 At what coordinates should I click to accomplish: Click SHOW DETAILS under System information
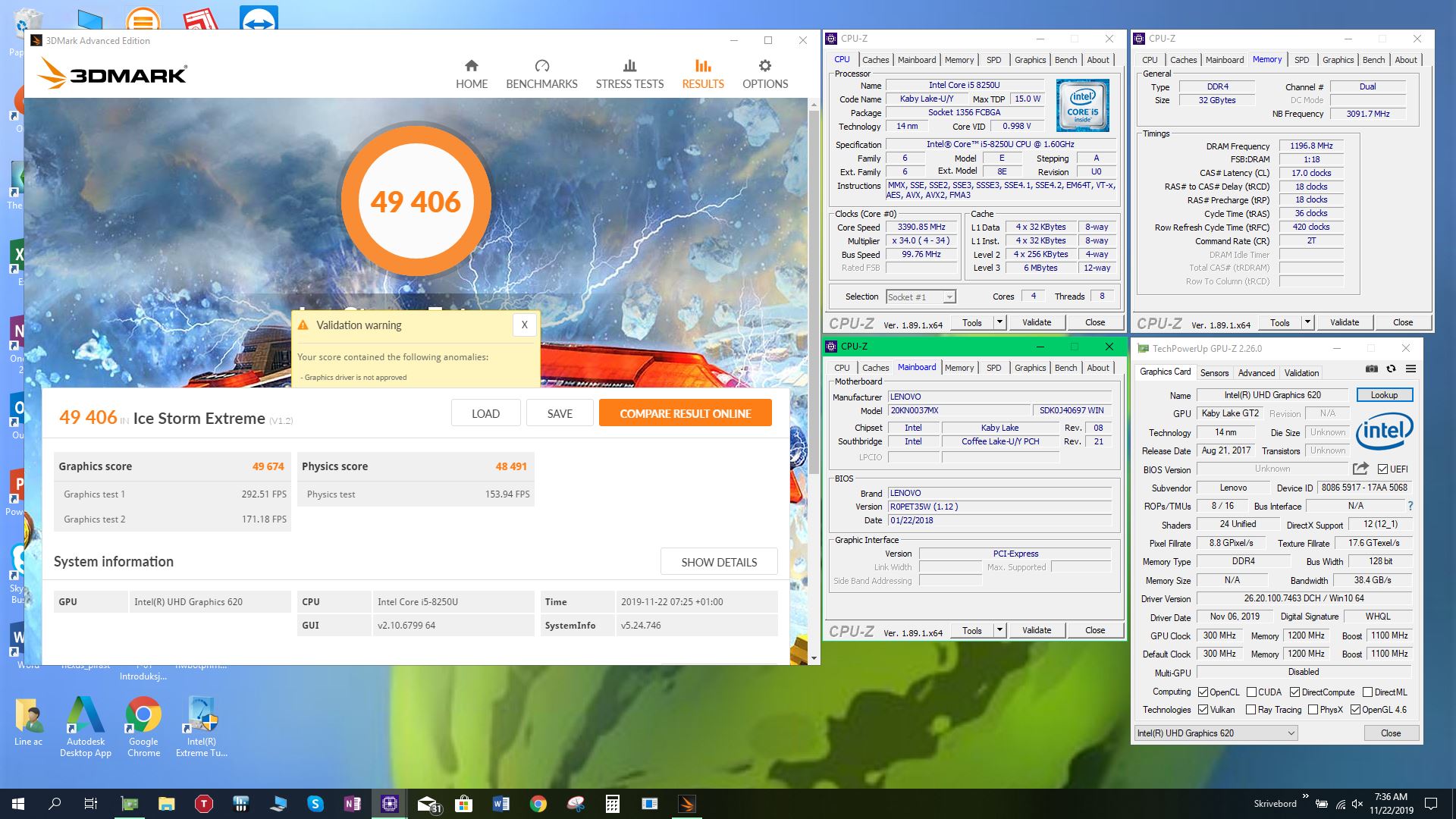click(719, 562)
